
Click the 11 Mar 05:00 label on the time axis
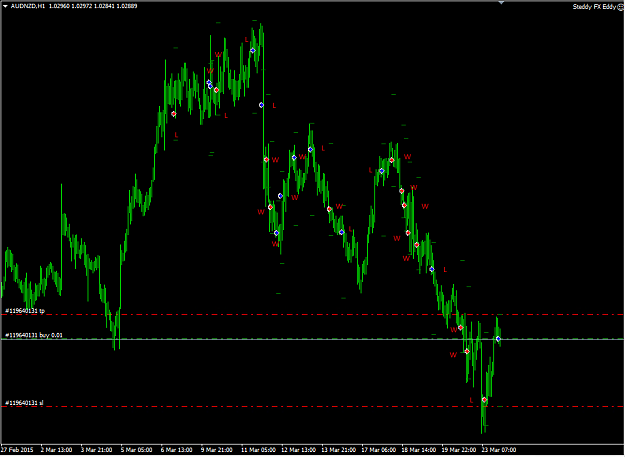pos(259,450)
